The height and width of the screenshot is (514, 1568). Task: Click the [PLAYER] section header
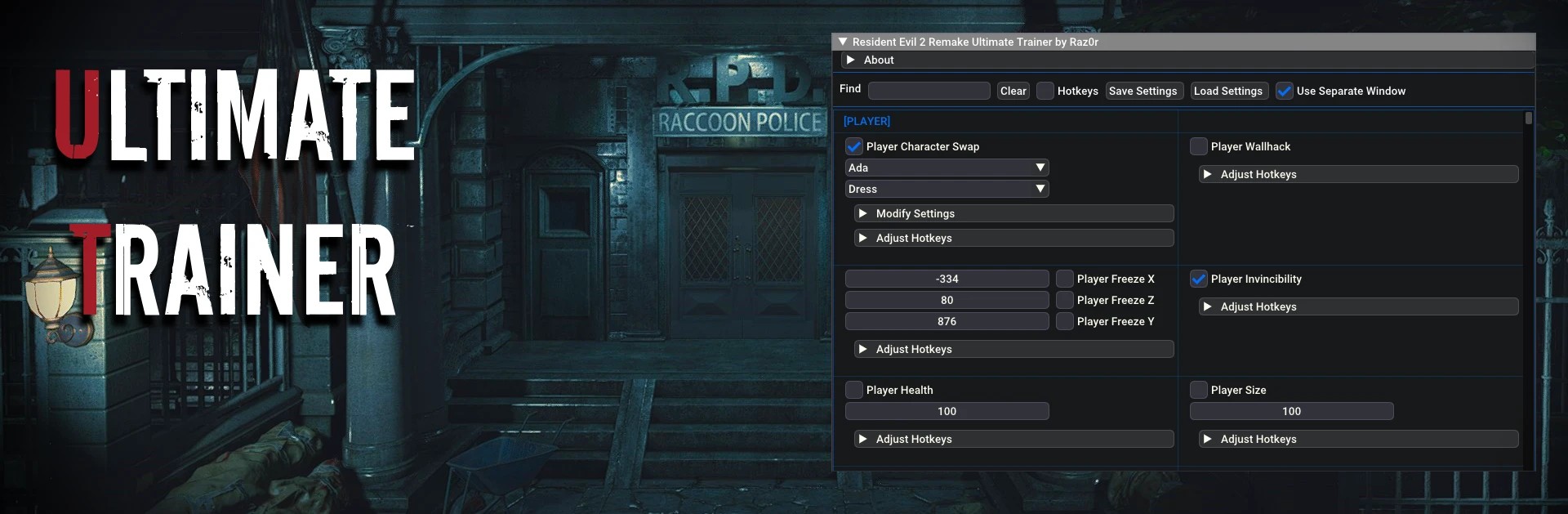pyautogui.click(x=866, y=121)
